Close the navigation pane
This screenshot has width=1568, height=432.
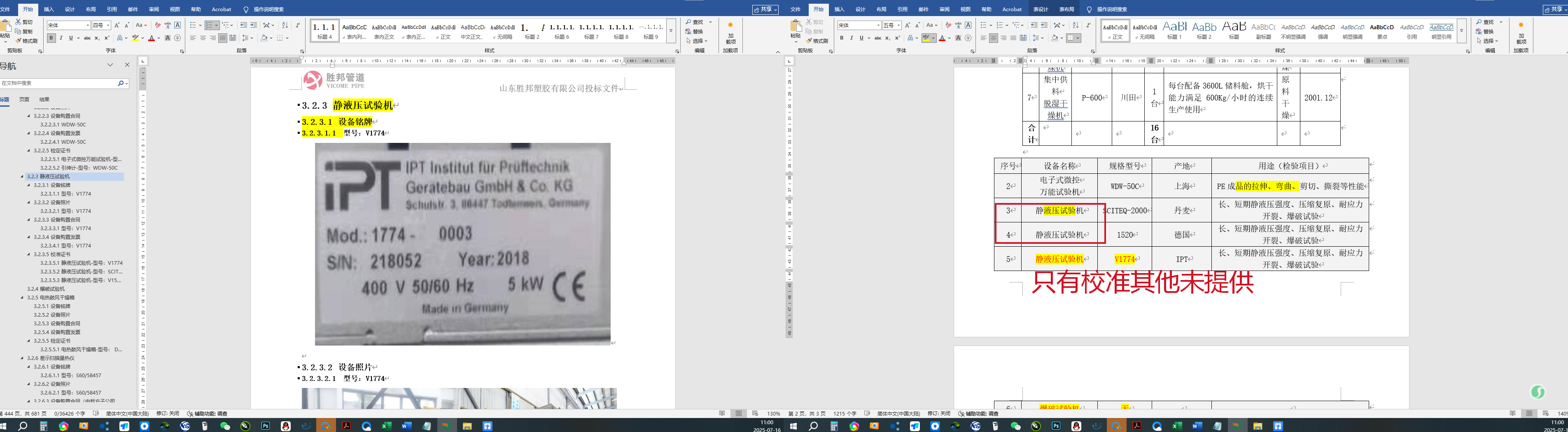tap(127, 65)
